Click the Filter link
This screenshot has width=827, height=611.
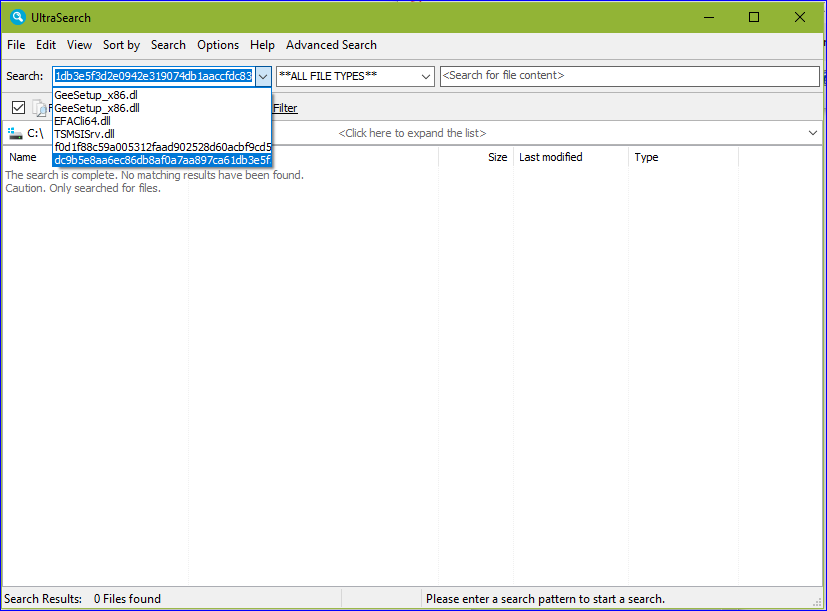(285, 108)
